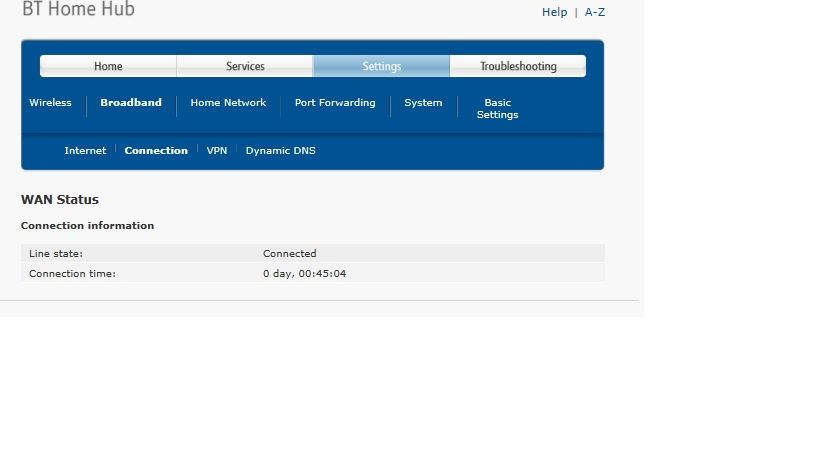Select the Broadband menu item
Image resolution: width=819 pixels, height=460 pixels.
[131, 102]
